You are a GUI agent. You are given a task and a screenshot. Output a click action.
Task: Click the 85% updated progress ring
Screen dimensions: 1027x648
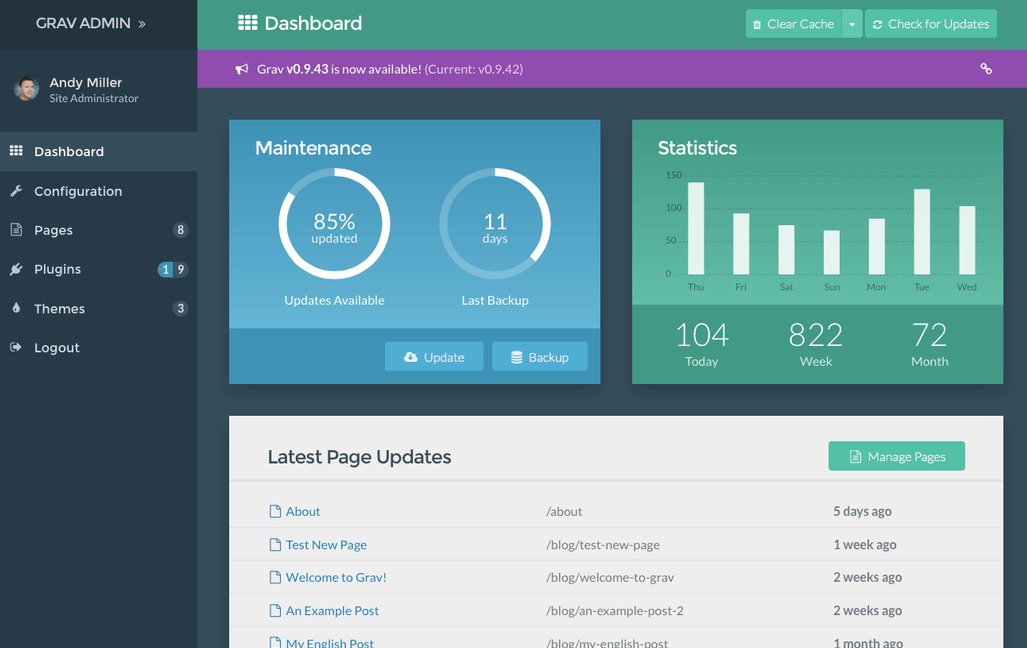coord(334,224)
